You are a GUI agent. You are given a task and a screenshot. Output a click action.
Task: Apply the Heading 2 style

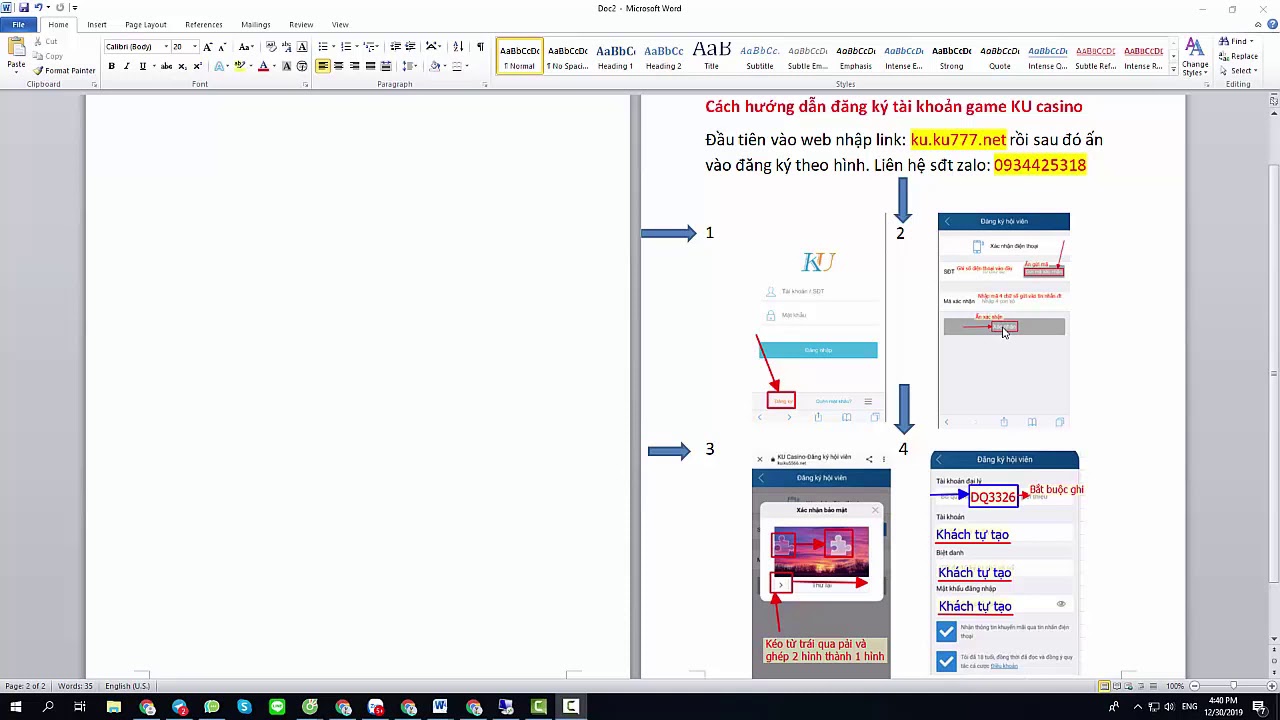pyautogui.click(x=664, y=56)
